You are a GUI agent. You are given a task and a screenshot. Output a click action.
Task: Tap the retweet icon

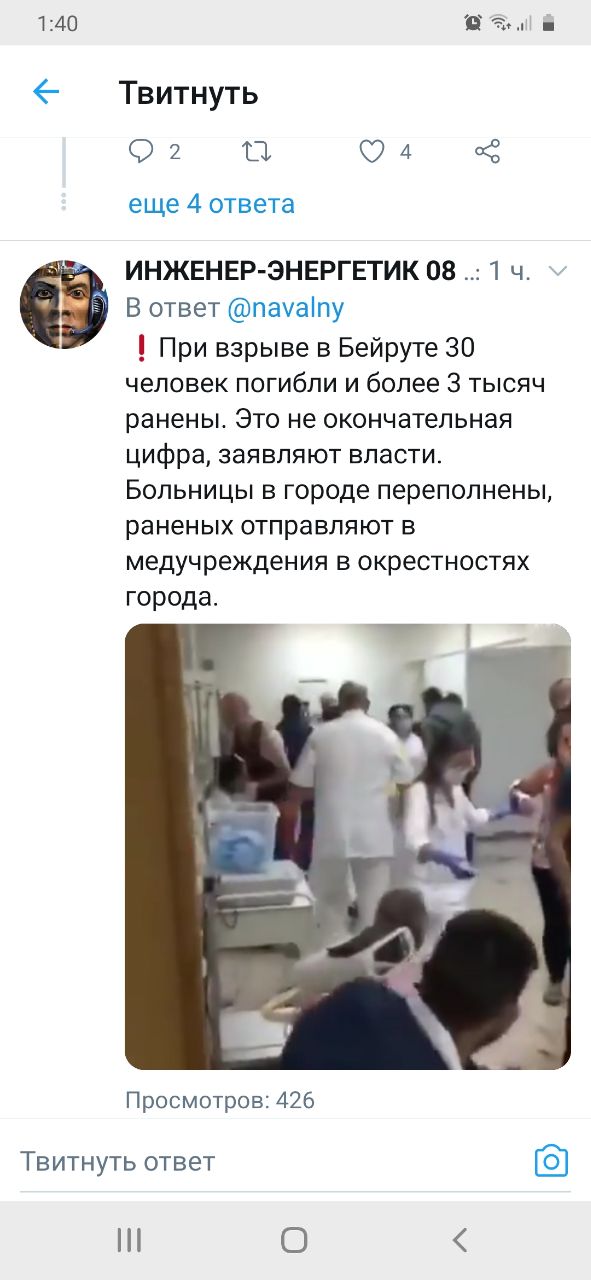click(x=257, y=151)
